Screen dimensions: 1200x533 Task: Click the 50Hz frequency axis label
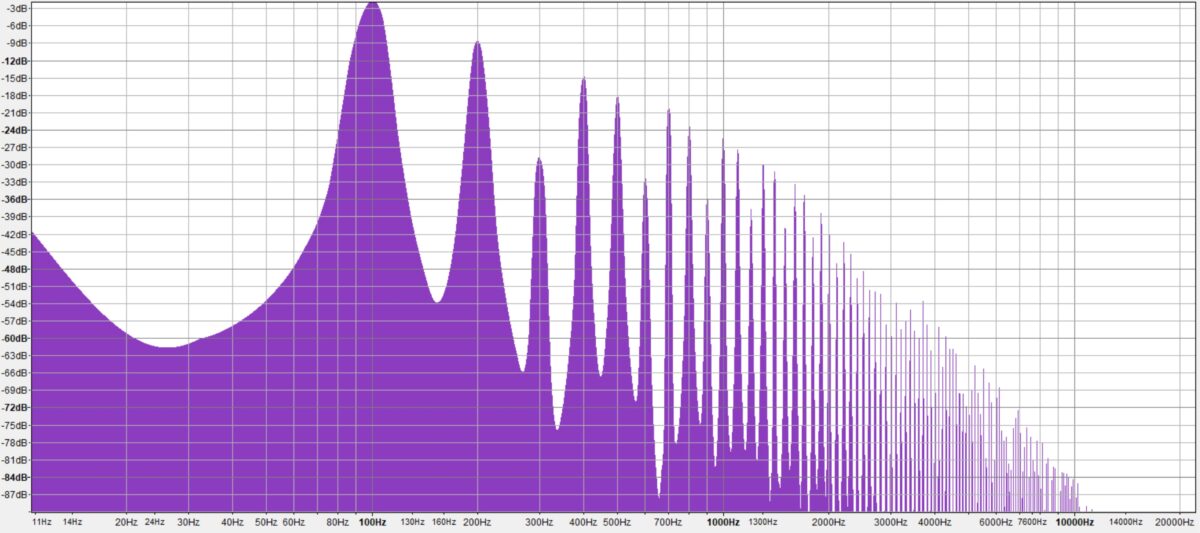[266, 522]
